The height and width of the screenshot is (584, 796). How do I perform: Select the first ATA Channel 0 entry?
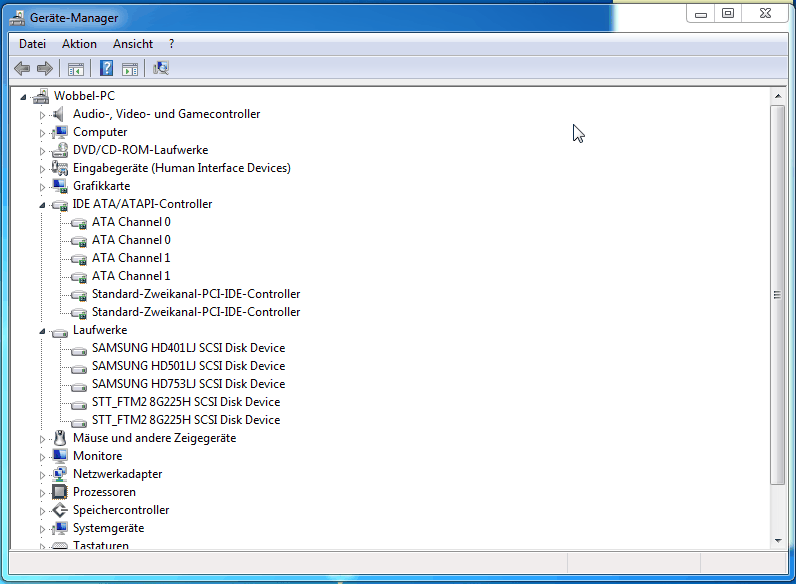coord(131,222)
